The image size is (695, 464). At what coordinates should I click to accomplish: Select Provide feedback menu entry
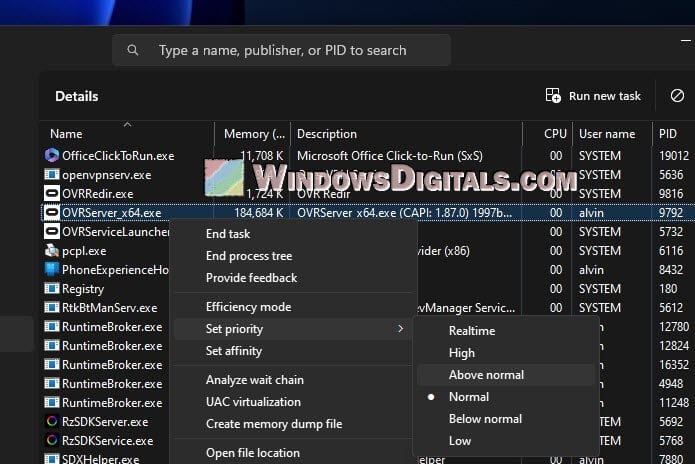click(x=251, y=278)
